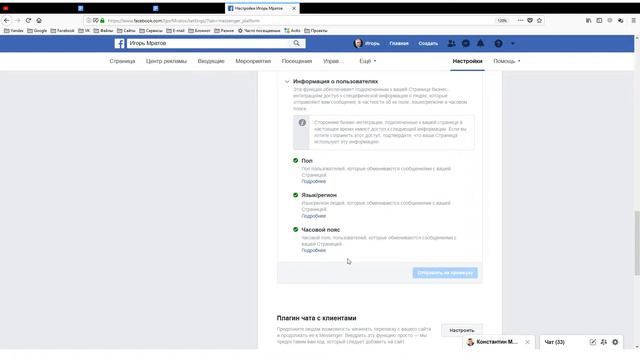The height and width of the screenshot is (360, 640).
Task: Click Создать in Facebook header
Action: tap(428, 43)
